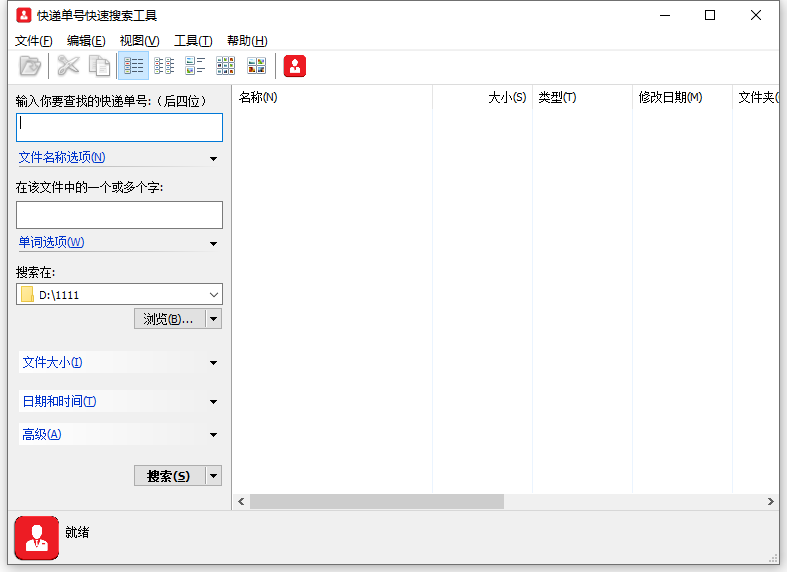Image resolution: width=787 pixels, height=572 pixels.
Task: Open the 搜索在 D:\1111 combo box
Action: coord(119,295)
